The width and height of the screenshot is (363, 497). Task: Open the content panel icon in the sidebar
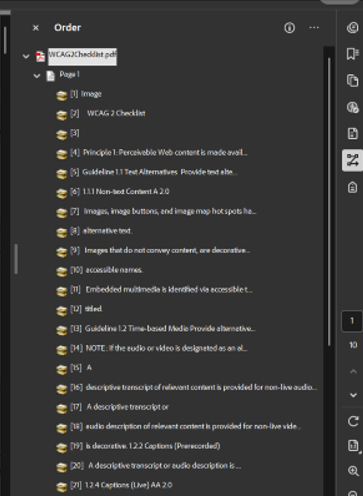click(x=353, y=134)
